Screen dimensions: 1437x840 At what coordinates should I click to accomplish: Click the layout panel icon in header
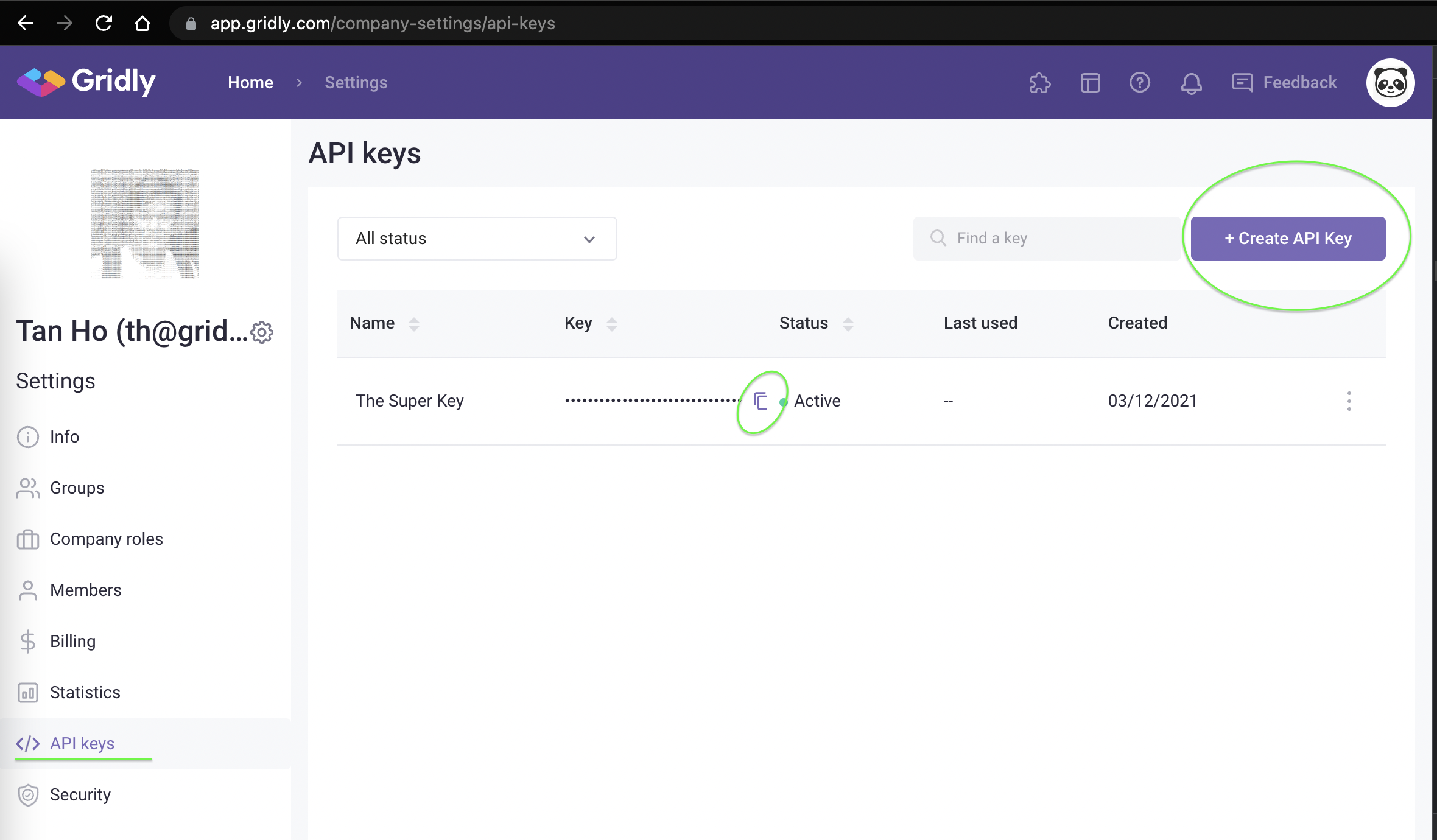[1090, 83]
